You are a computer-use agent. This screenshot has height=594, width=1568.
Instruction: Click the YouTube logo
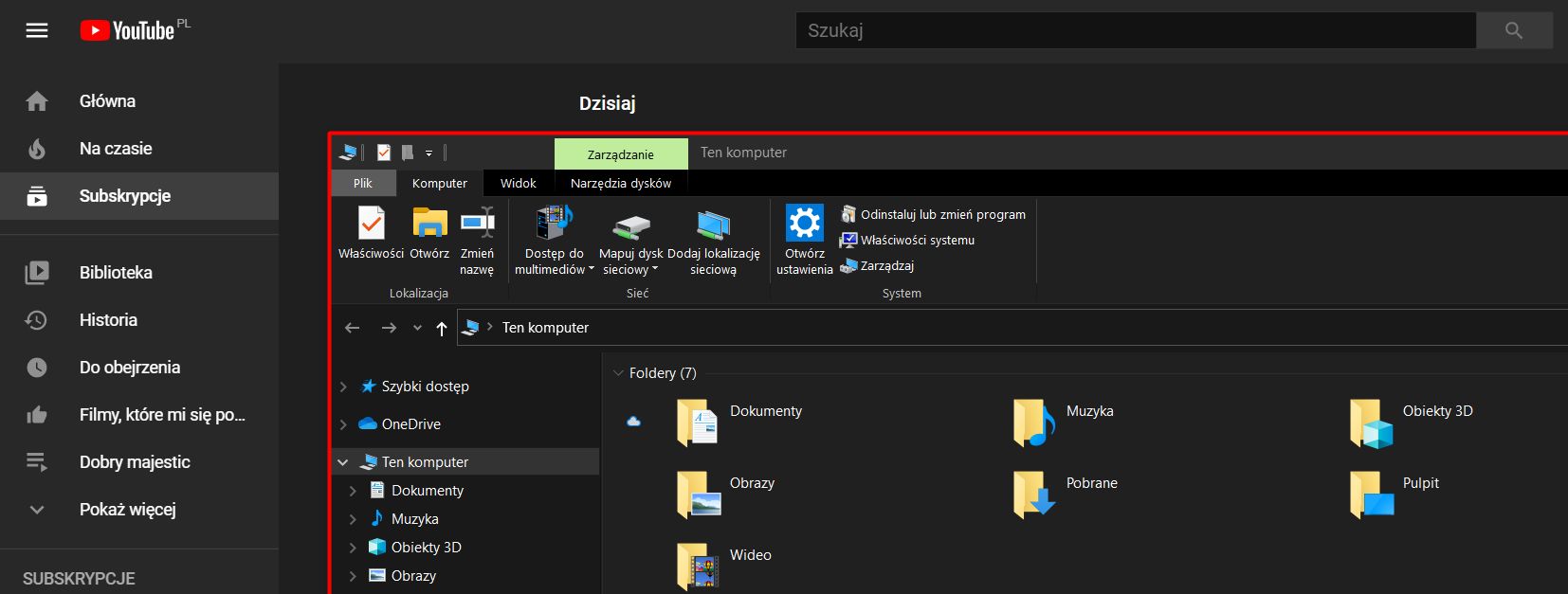pos(135,30)
